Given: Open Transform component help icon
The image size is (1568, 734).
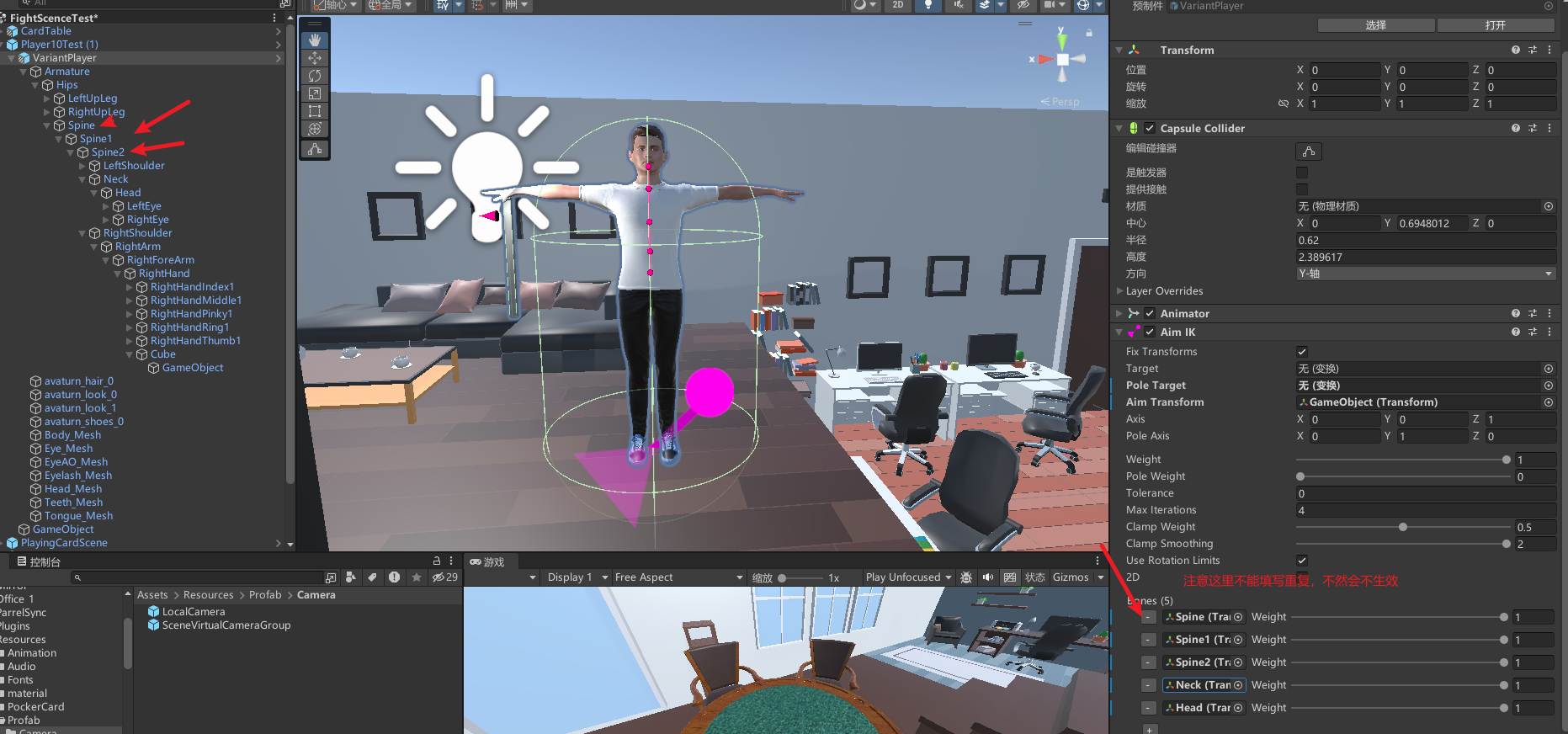Looking at the screenshot, I should [1516, 50].
